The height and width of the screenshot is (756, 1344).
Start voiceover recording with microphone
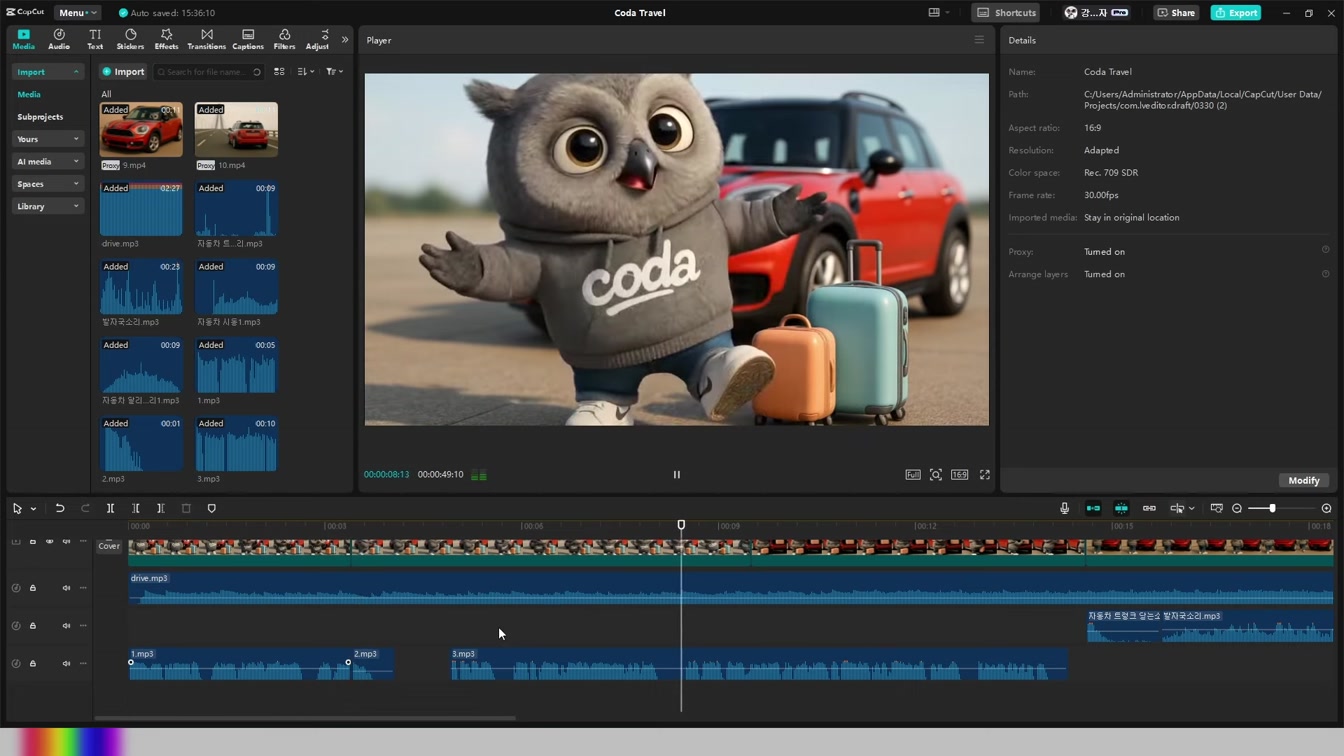coord(1064,508)
